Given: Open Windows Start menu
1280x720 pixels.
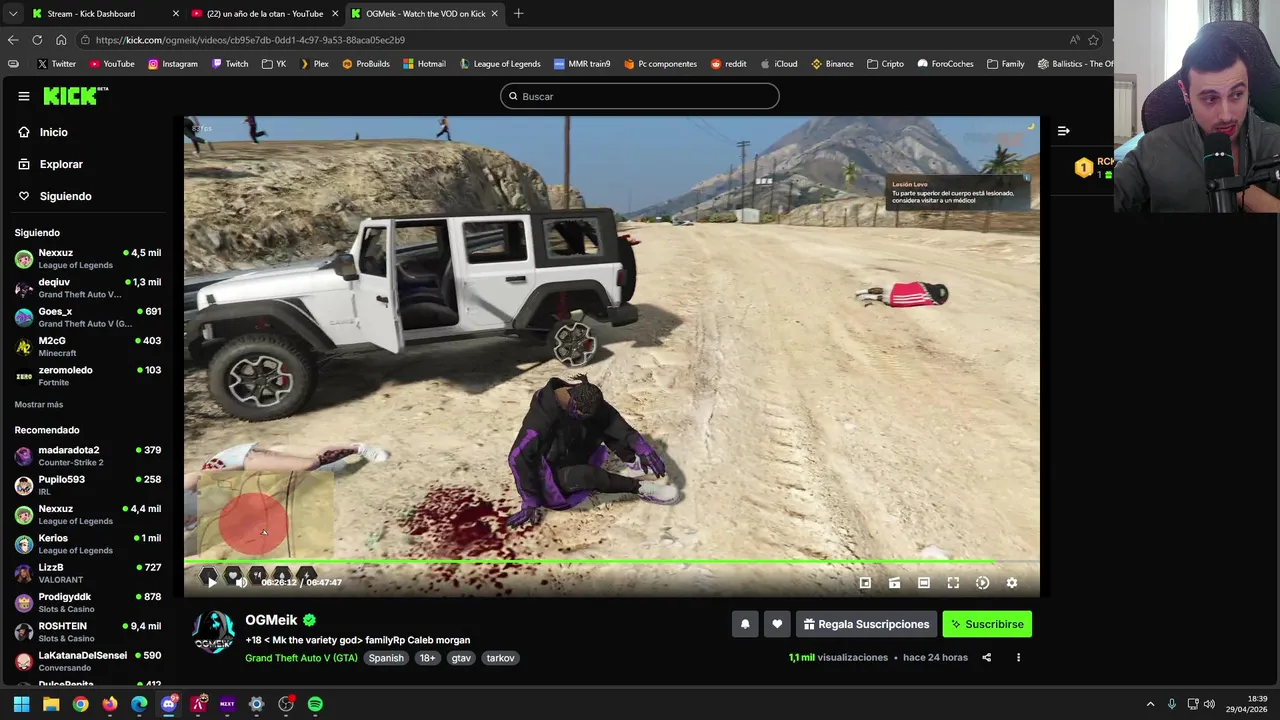Looking at the screenshot, I should [x=21, y=704].
